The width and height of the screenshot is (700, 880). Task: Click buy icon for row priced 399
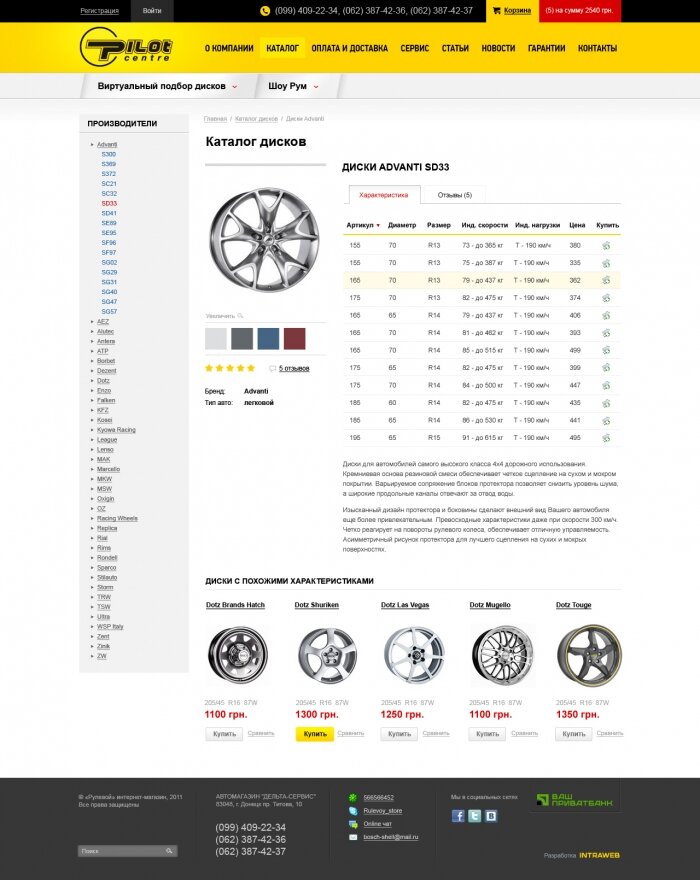coord(606,368)
